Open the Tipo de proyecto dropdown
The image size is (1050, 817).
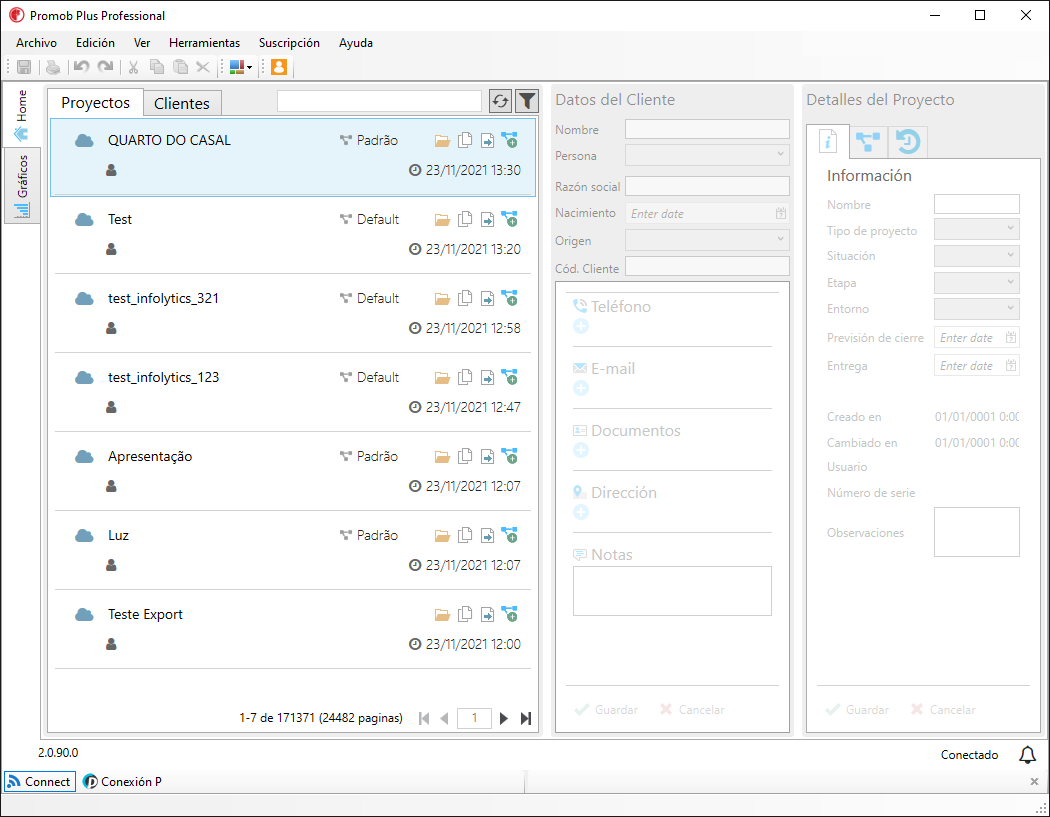pyautogui.click(x=976, y=230)
